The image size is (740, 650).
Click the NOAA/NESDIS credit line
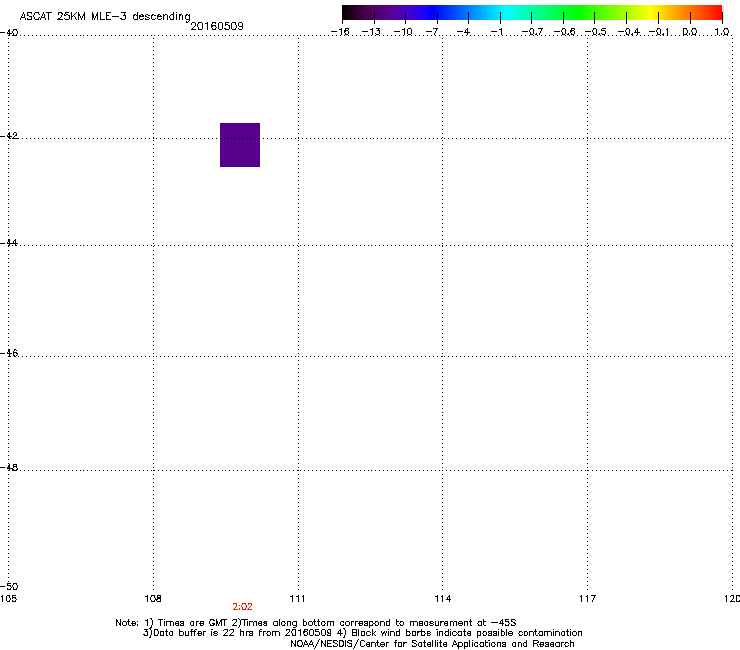432,643
